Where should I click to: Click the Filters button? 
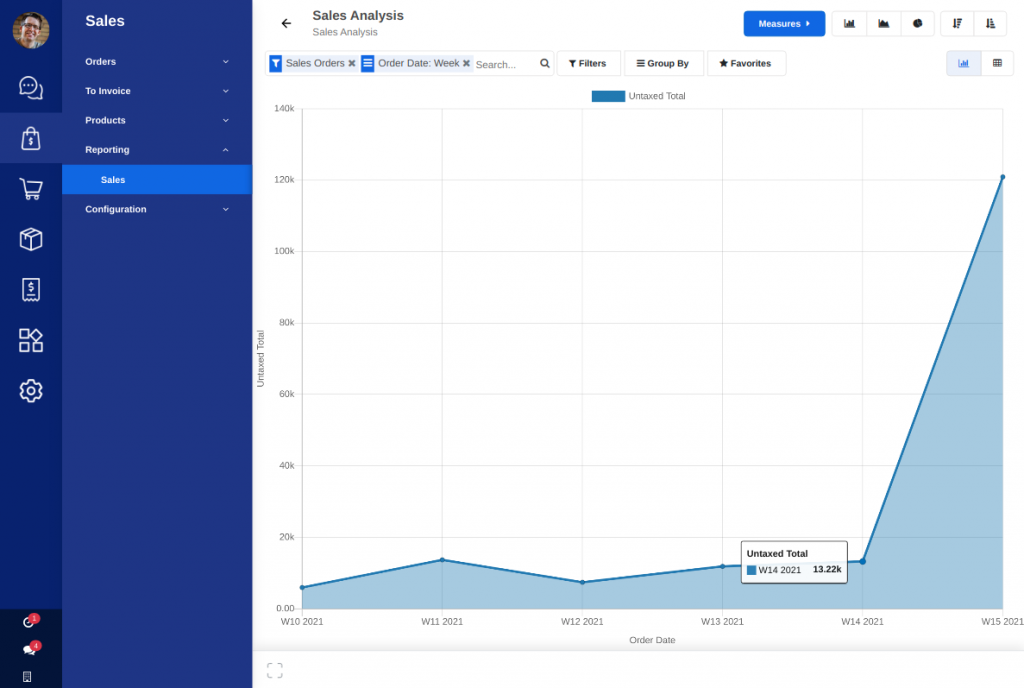point(588,63)
